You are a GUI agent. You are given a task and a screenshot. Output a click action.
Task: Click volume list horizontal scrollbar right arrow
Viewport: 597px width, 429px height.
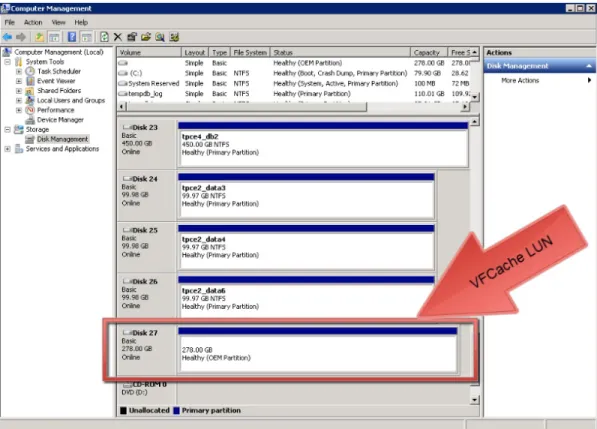click(465, 107)
